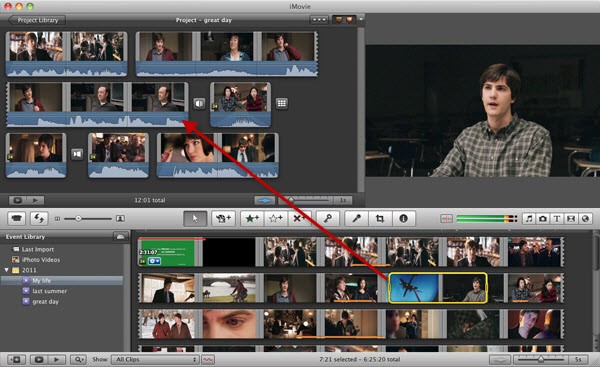The image size is (600, 367).
Task: Swap events and projects areas
Action: click(39, 219)
